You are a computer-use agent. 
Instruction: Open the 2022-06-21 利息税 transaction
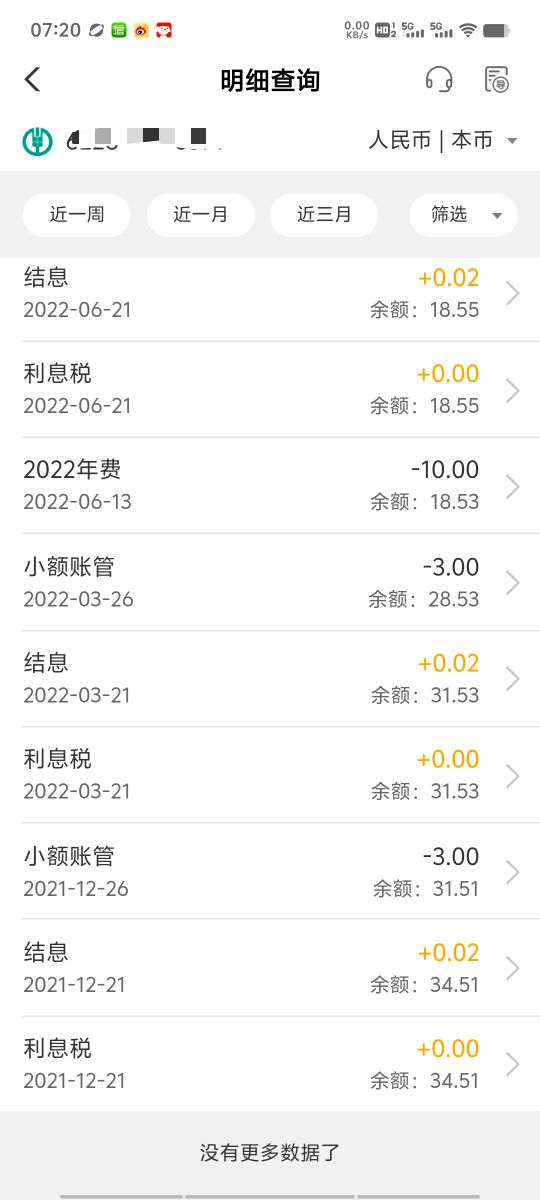pos(270,389)
